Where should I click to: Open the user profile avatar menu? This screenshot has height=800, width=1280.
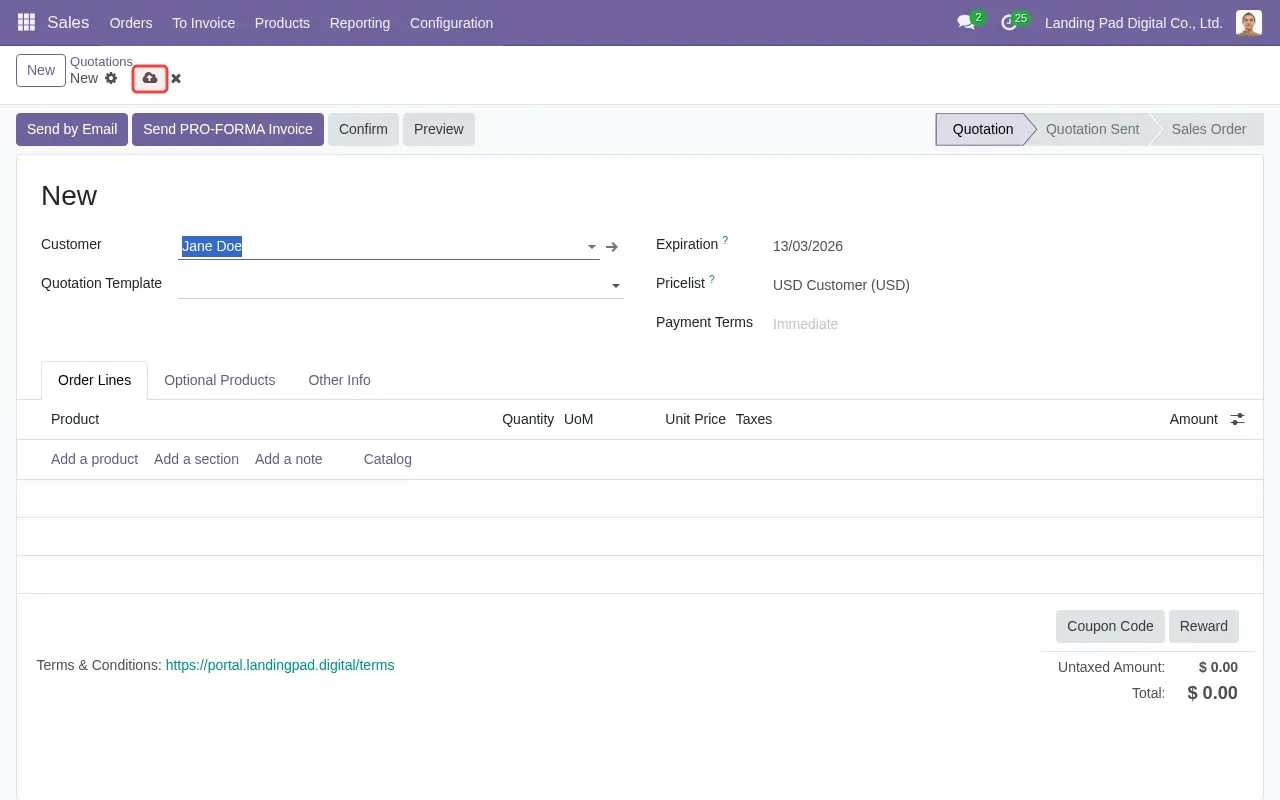pos(1248,23)
